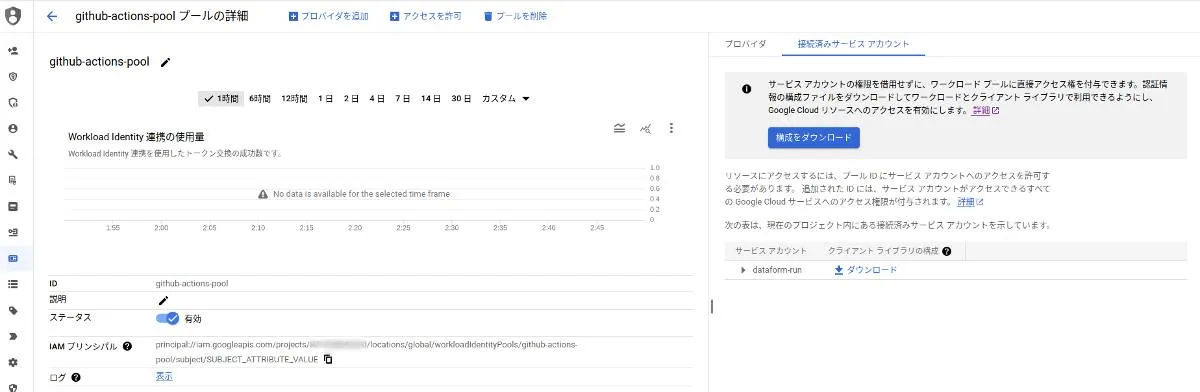Open 詳細 link in the info banner
The height and width of the screenshot is (392, 1200).
[985, 111]
